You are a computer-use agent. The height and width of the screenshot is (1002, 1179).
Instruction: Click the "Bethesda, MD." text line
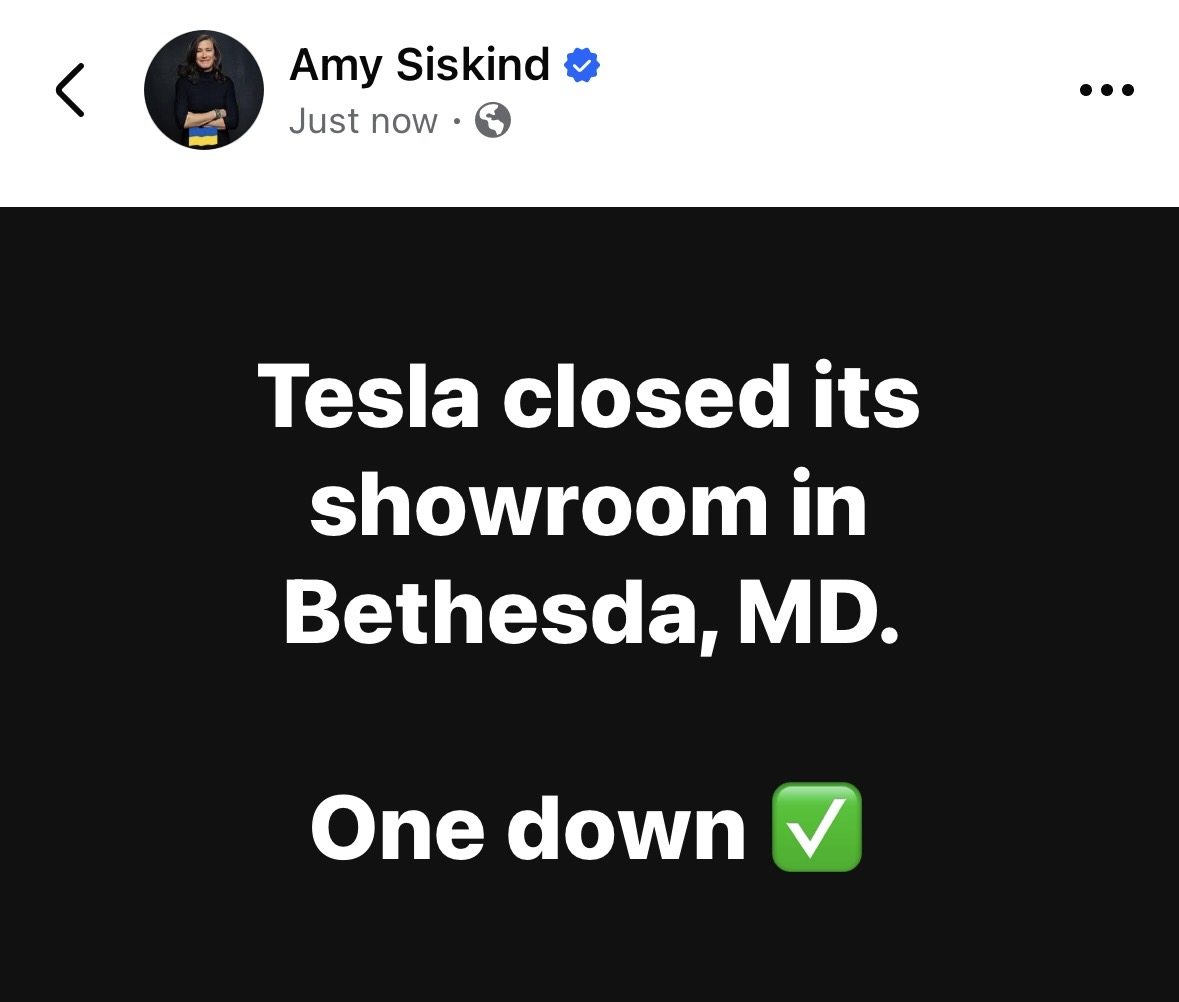[x=591, y=613]
